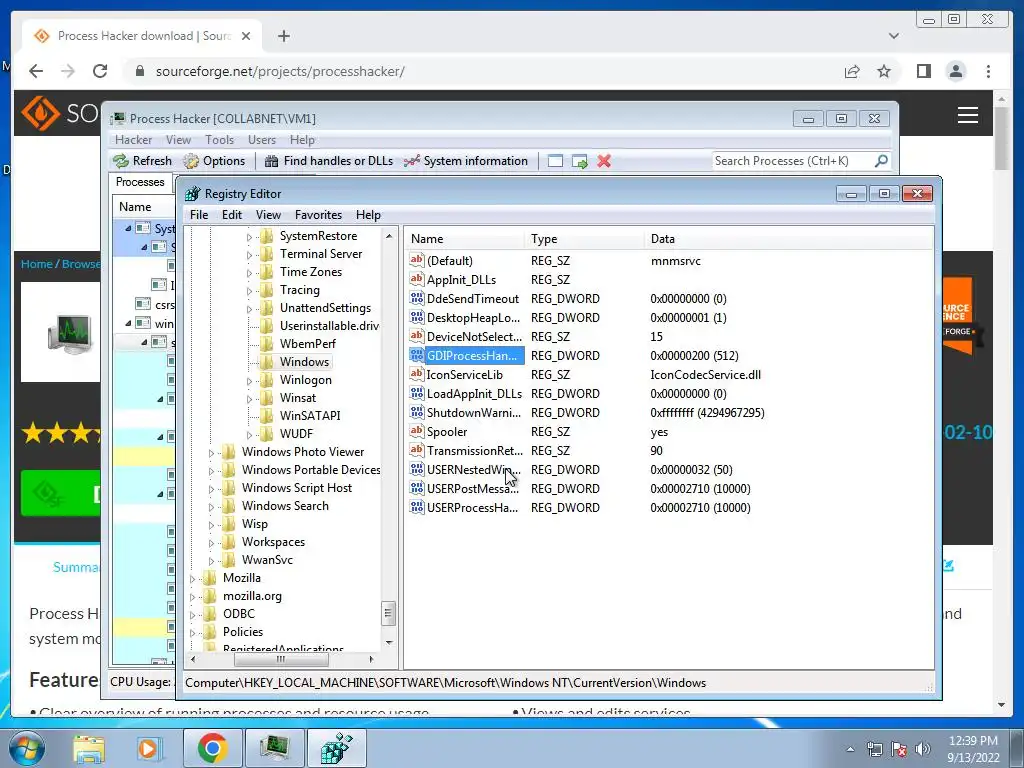The height and width of the screenshot is (768, 1024).
Task: Click the registry tree scroll-up arrow
Action: pos(389,236)
